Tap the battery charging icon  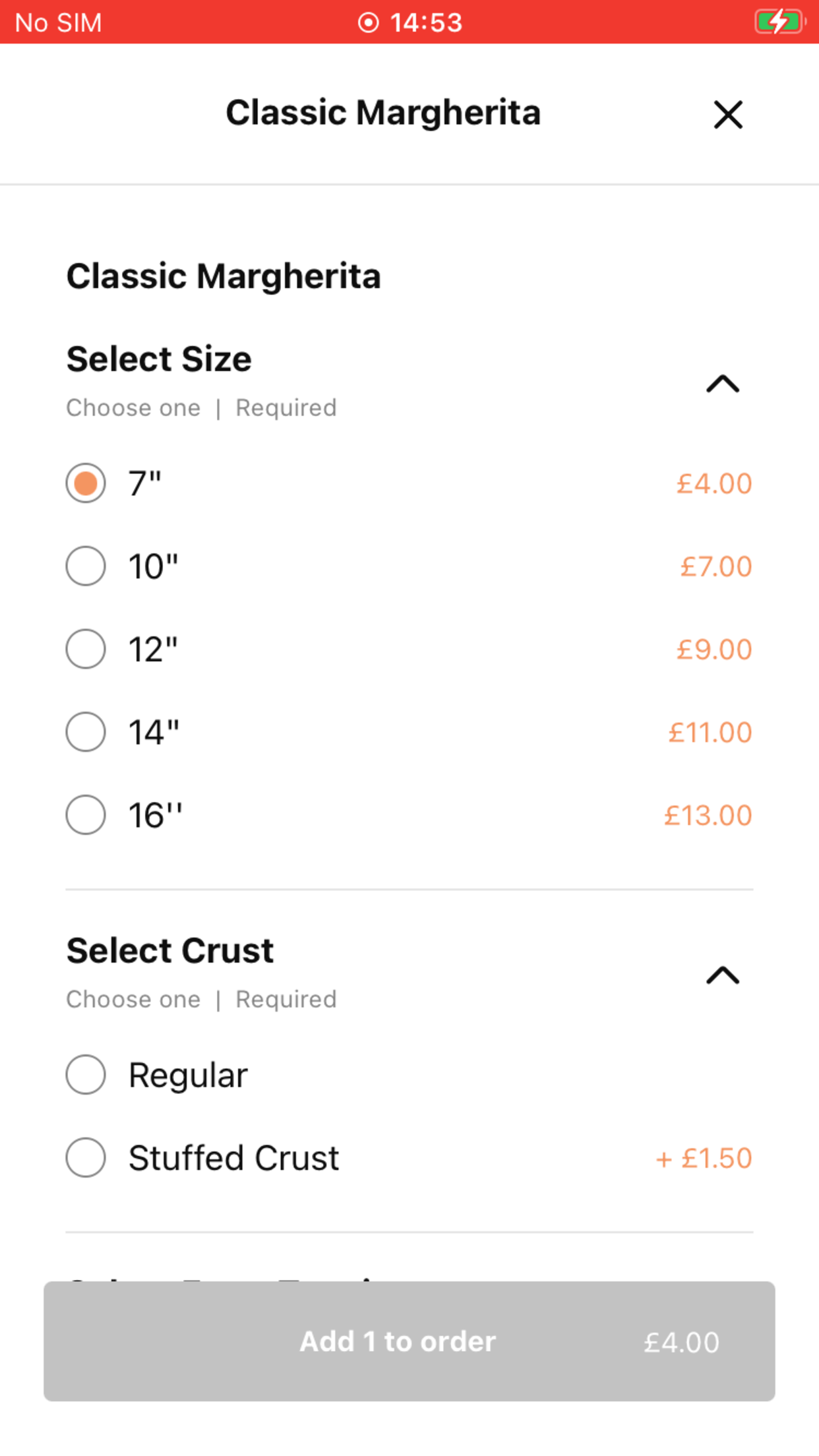(780, 22)
